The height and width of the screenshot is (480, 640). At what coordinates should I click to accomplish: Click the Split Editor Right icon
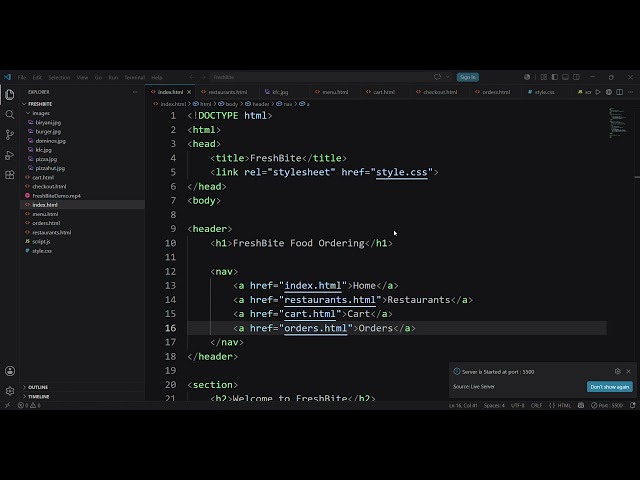(x=620, y=92)
